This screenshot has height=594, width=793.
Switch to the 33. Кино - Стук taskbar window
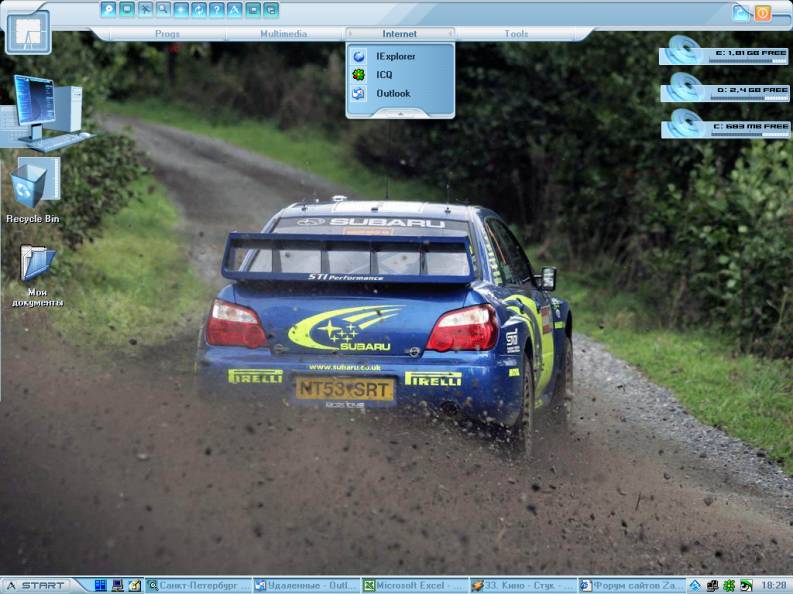(522, 585)
